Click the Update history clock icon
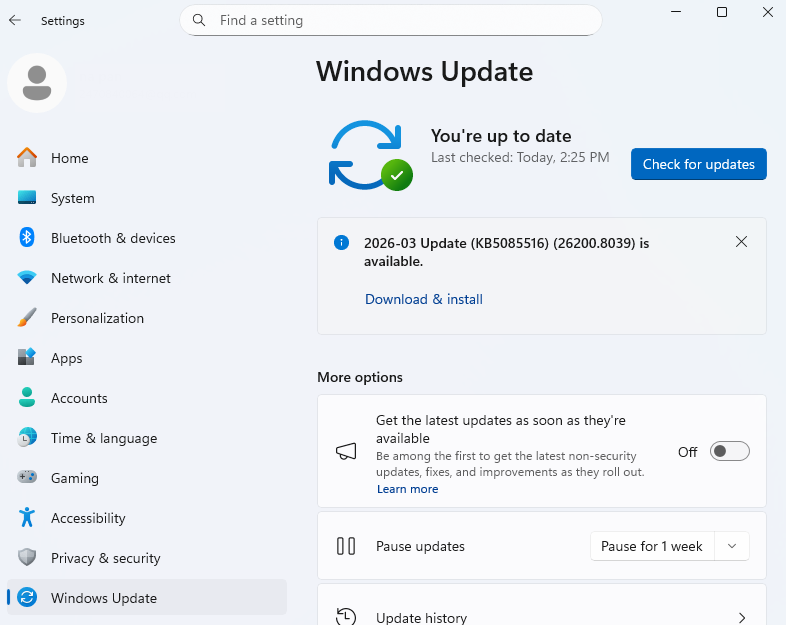 coord(346,617)
